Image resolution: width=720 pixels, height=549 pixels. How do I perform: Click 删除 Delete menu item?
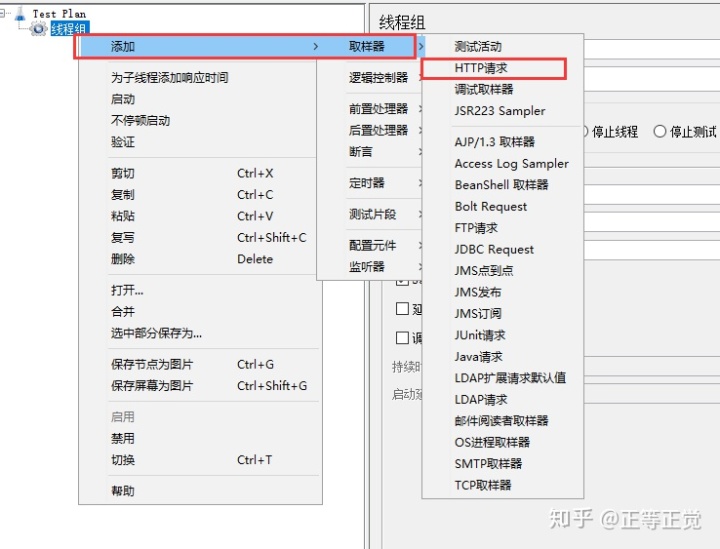[x=198, y=259]
